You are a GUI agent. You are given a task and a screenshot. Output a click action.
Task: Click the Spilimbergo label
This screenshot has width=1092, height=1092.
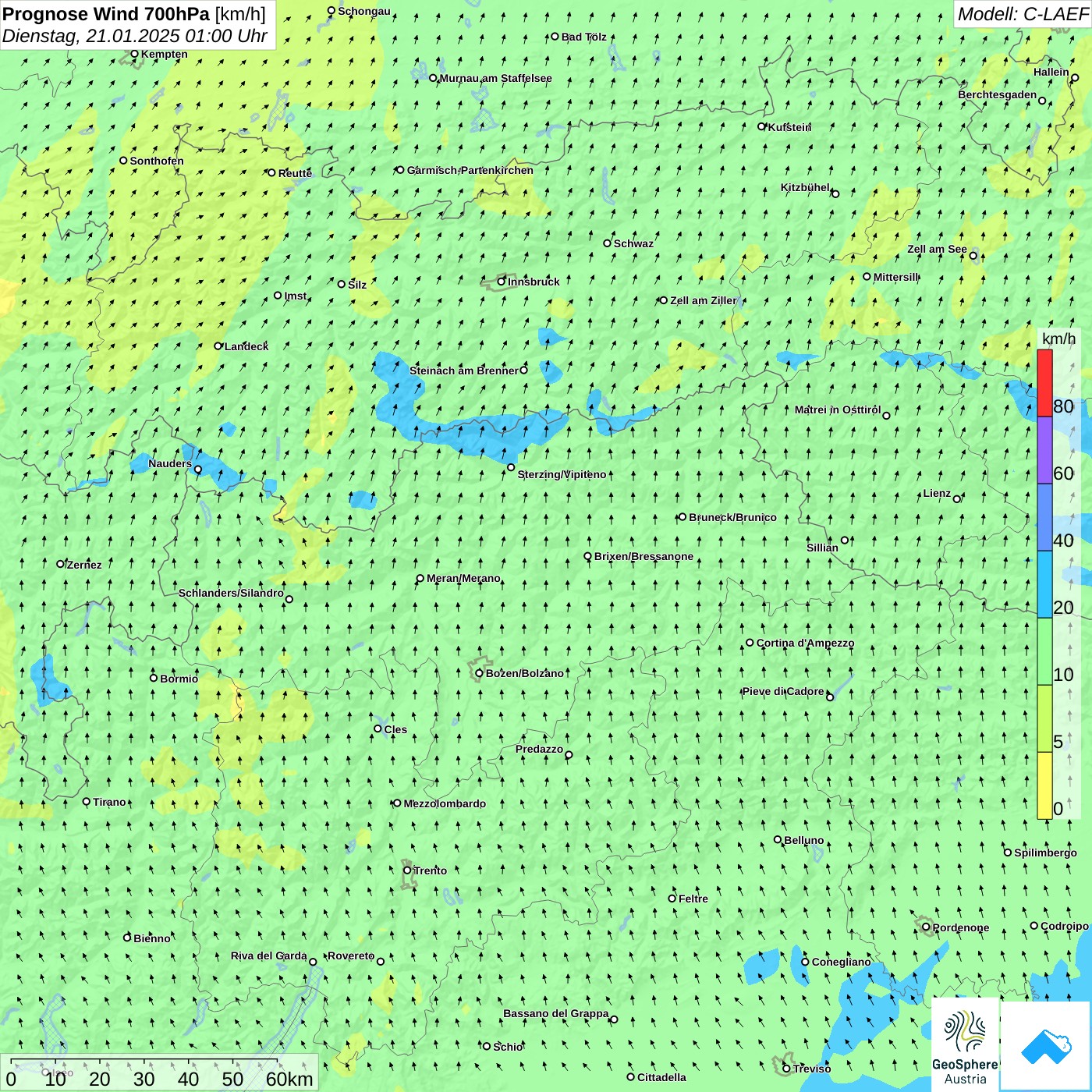pyautogui.click(x=1045, y=853)
